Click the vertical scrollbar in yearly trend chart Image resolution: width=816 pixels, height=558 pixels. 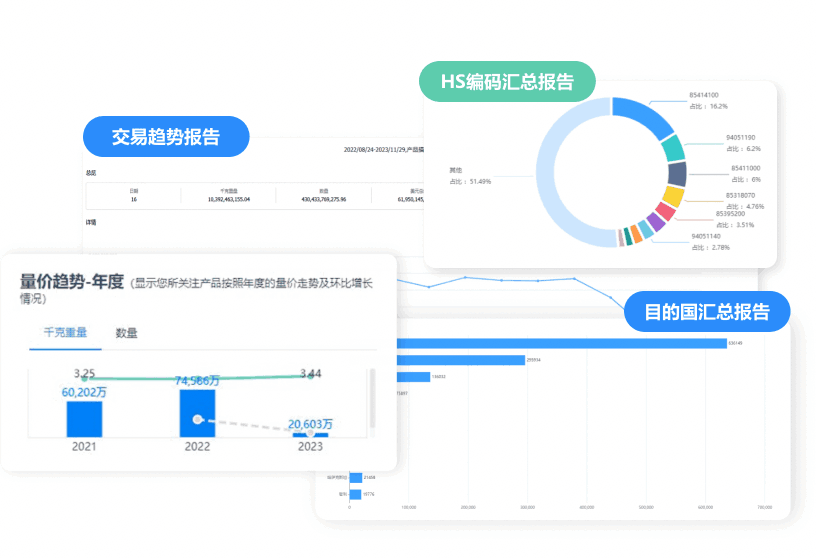tap(374, 400)
